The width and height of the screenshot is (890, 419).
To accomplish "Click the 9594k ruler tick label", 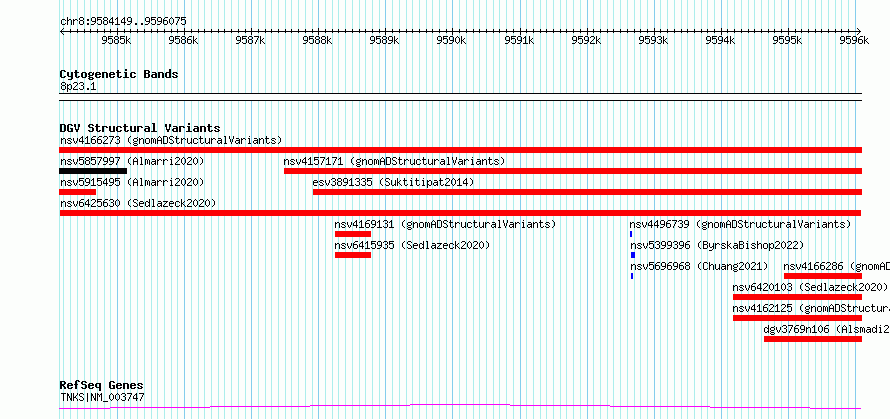I will (720, 40).
